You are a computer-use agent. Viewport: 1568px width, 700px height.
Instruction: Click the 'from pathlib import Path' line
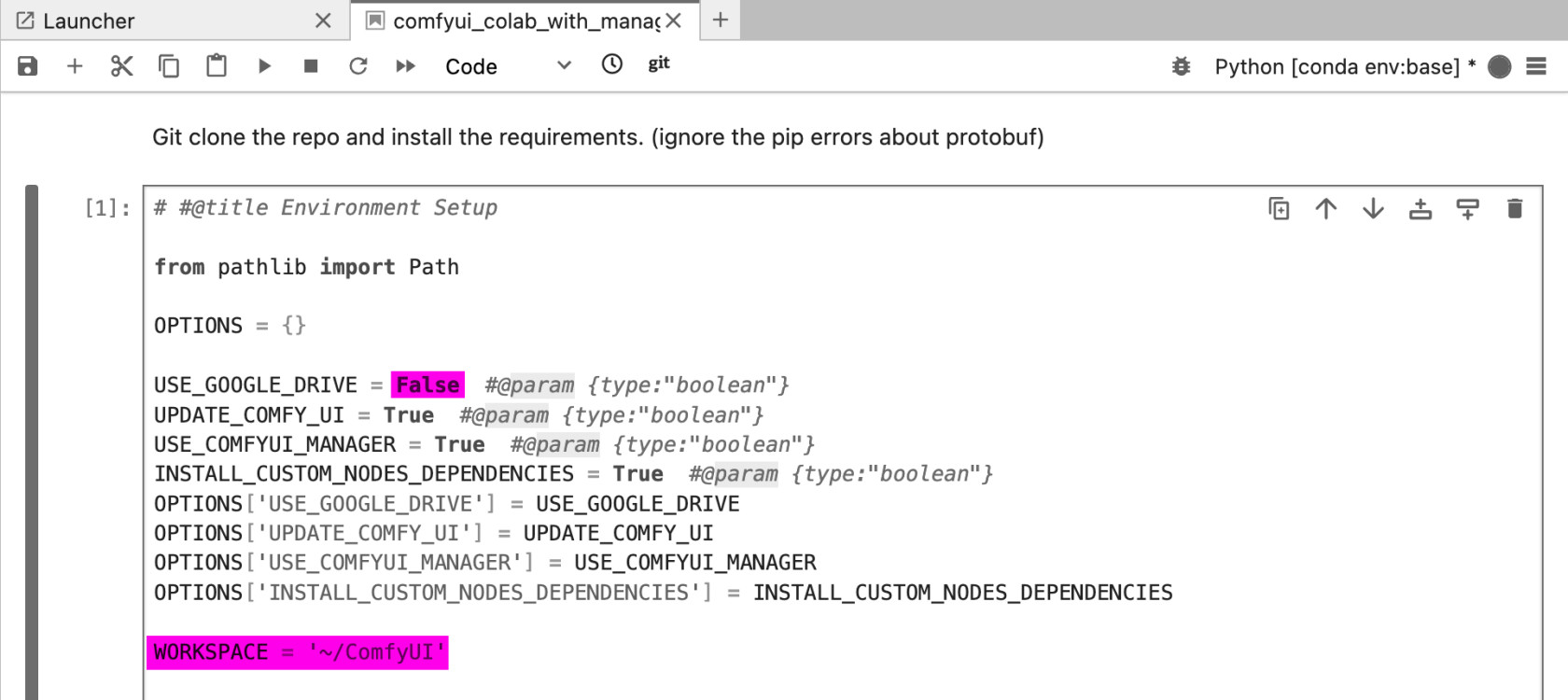pos(306,267)
